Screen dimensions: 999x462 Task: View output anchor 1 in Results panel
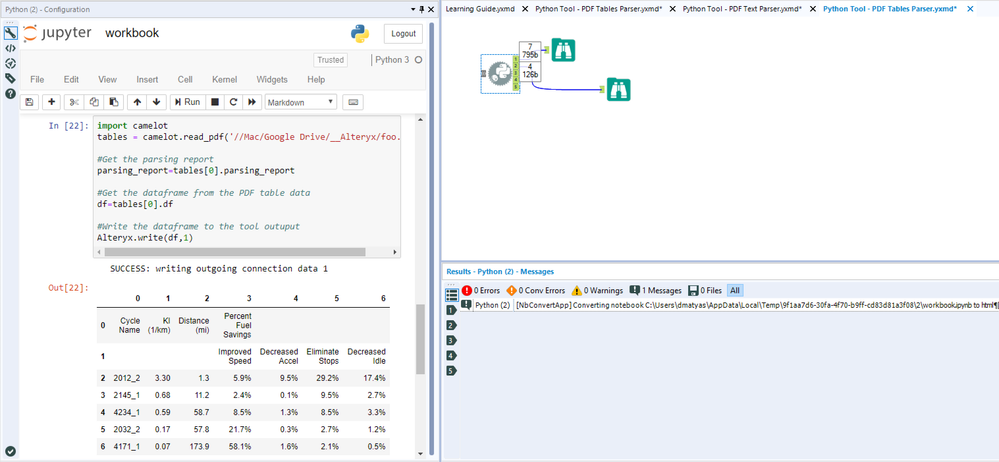(452, 310)
